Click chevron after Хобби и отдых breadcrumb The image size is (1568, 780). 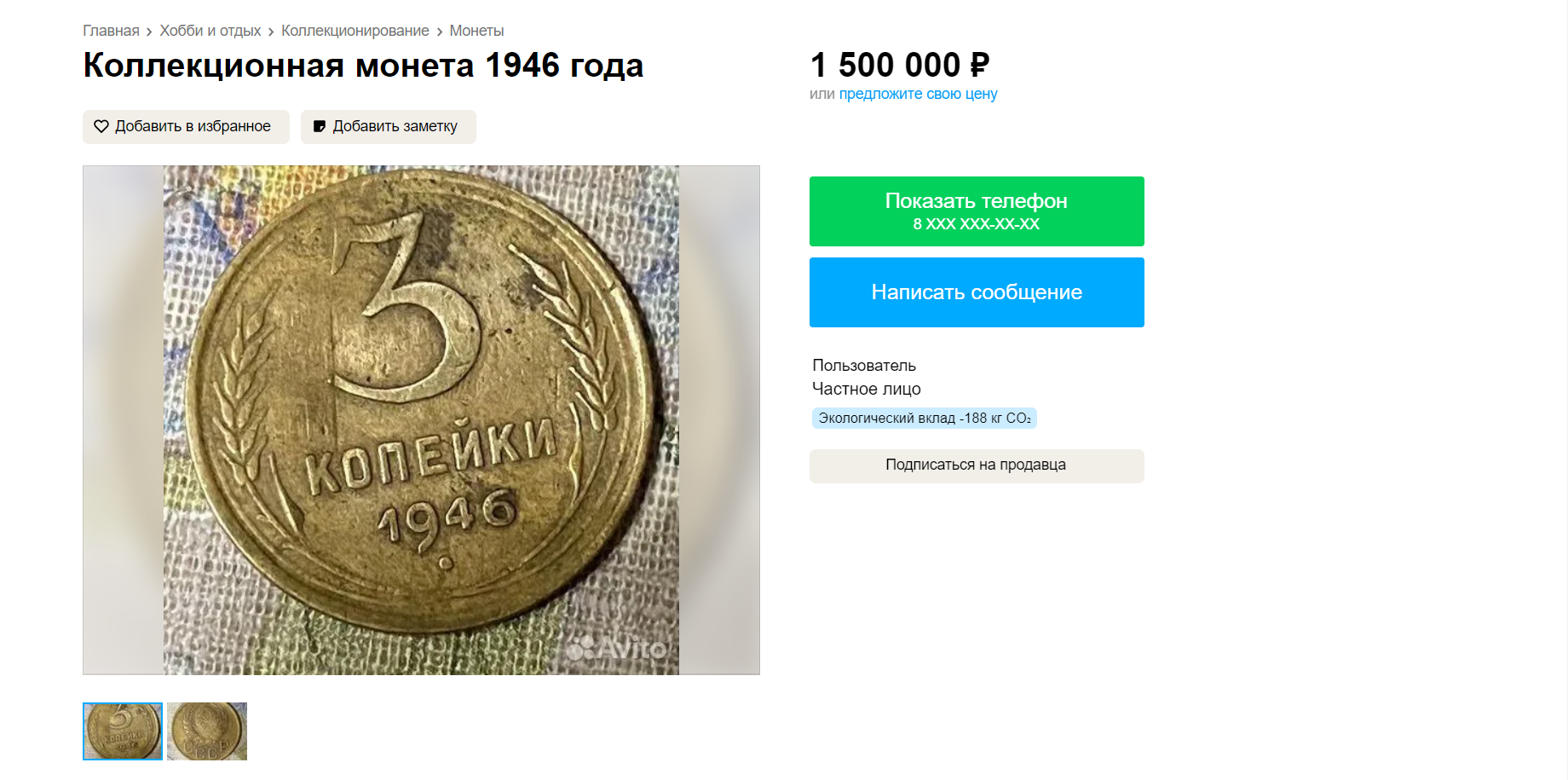[x=271, y=32]
